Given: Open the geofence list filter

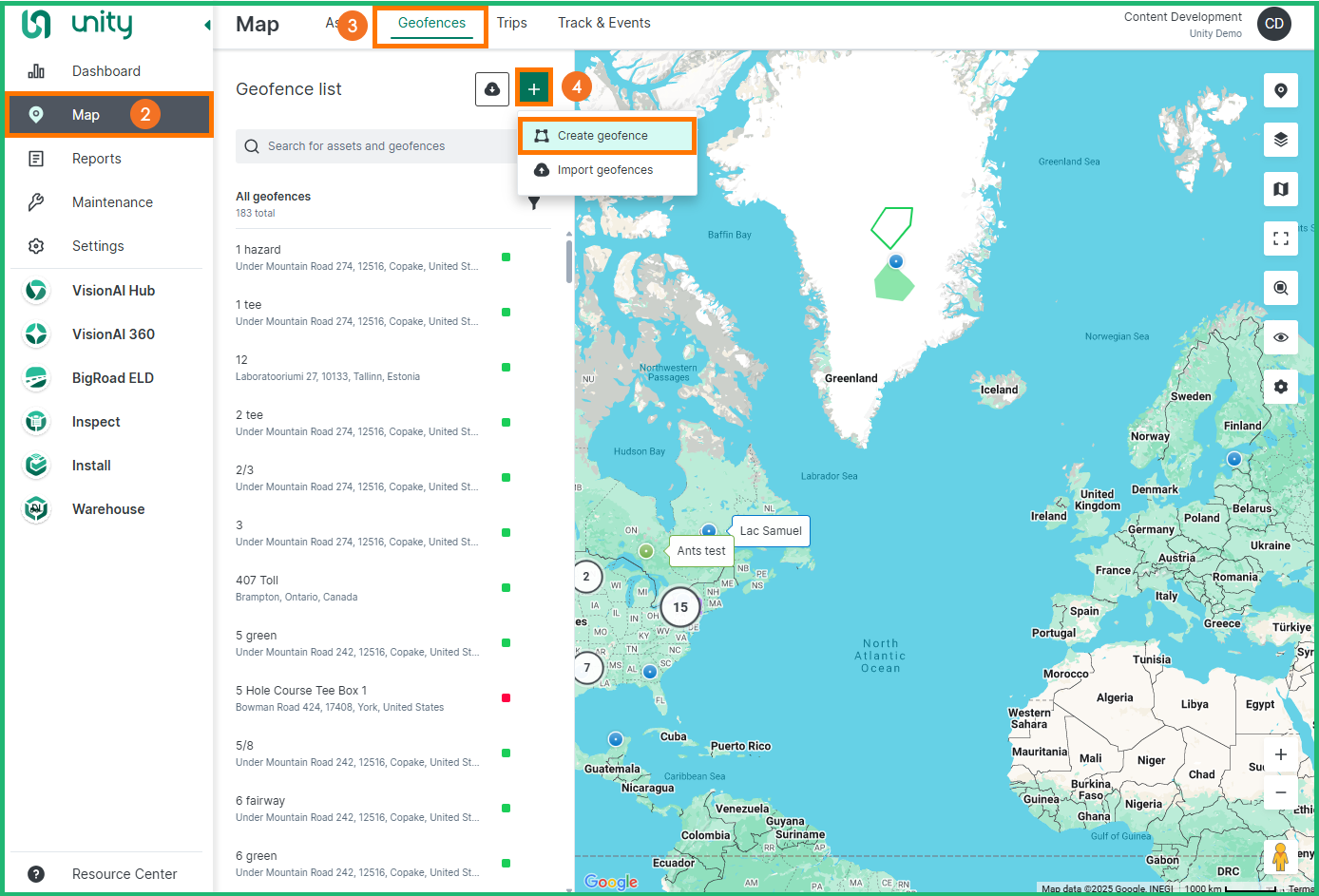Looking at the screenshot, I should [534, 203].
